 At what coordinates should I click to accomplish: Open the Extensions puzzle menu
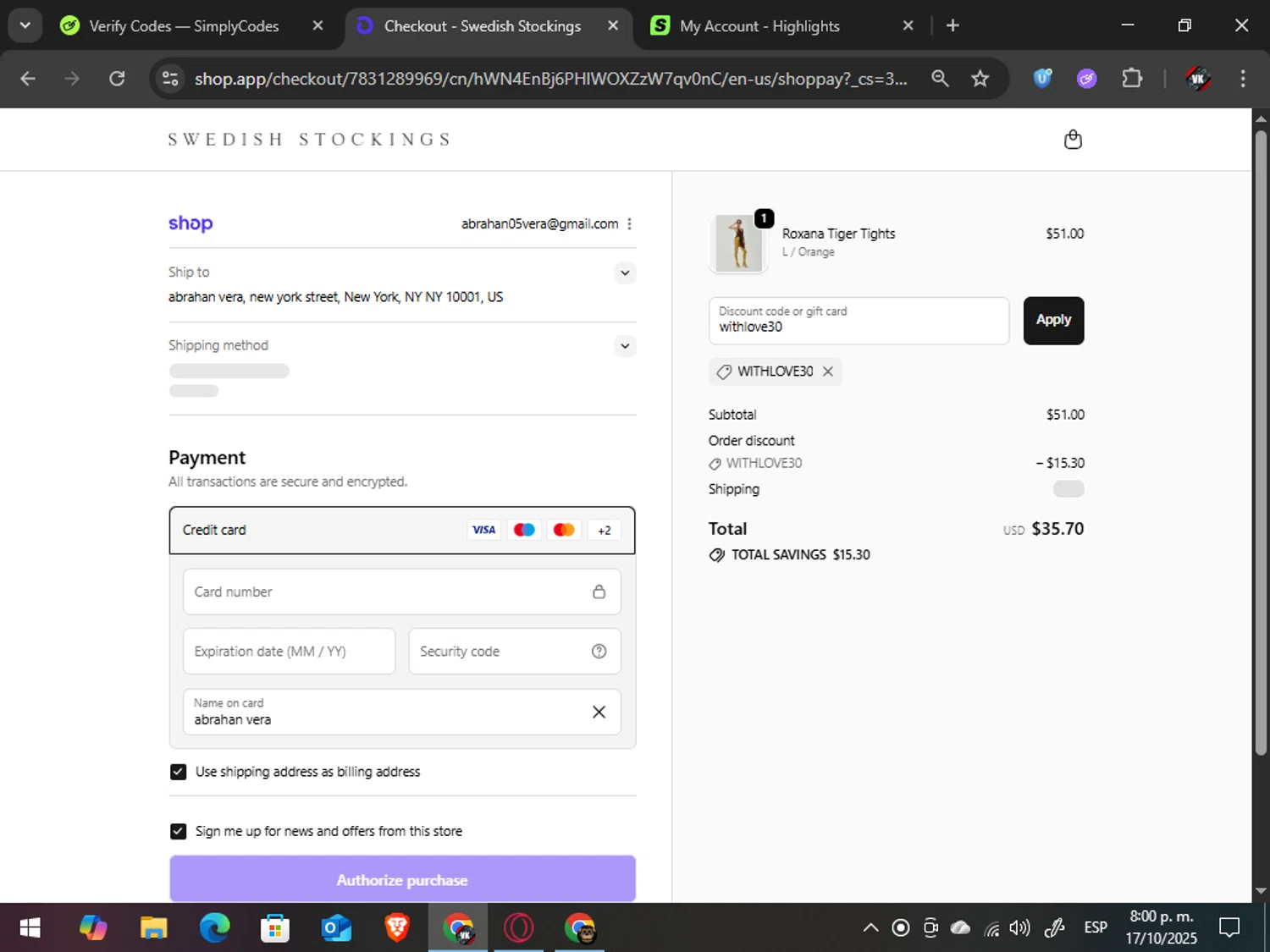click(x=1132, y=79)
